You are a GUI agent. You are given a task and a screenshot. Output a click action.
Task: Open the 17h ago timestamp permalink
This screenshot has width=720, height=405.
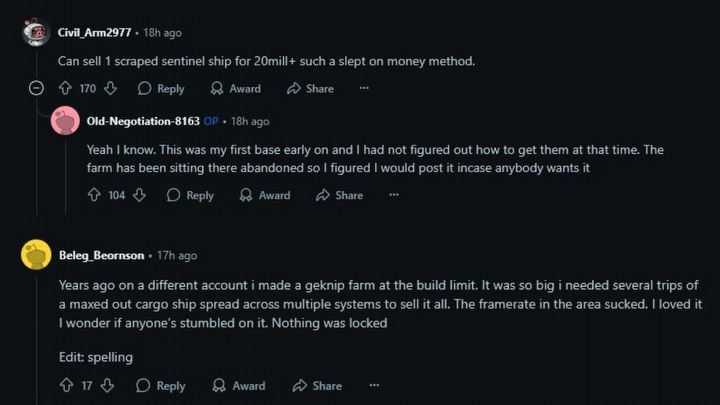(x=178, y=255)
